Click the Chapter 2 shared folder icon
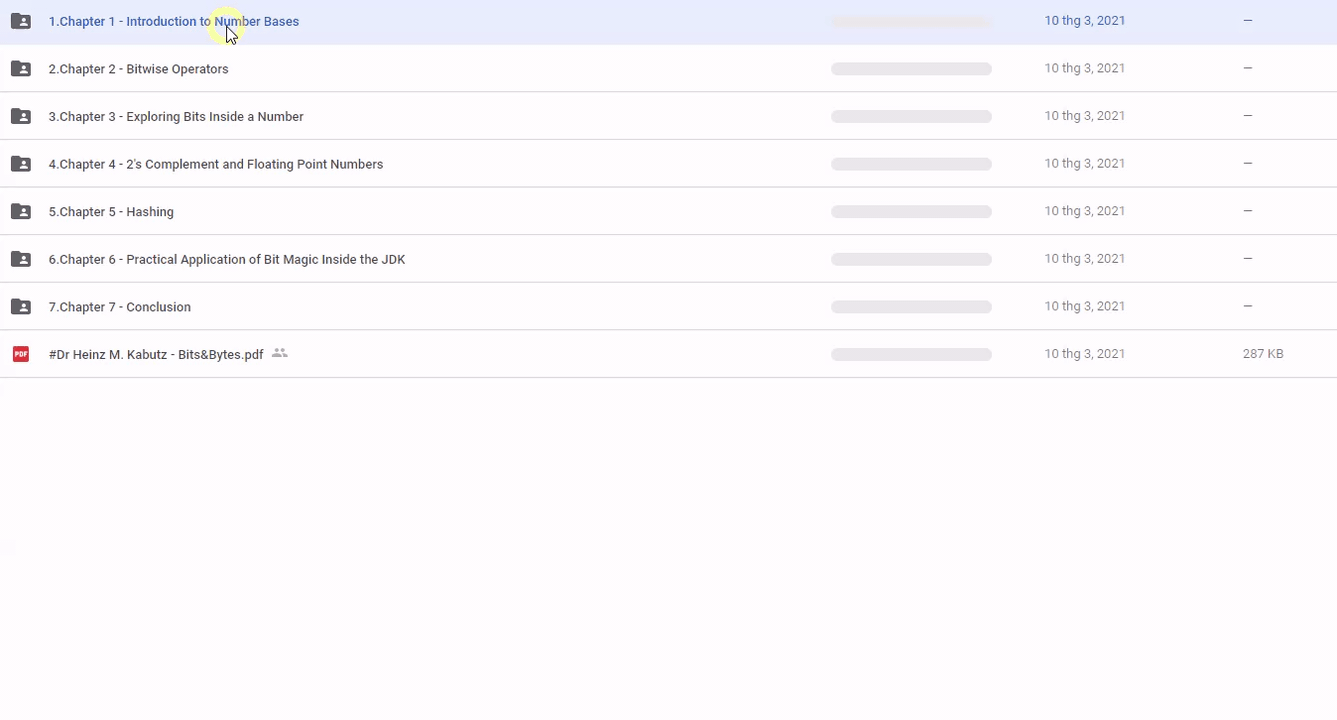1337x720 pixels. click(x=20, y=69)
